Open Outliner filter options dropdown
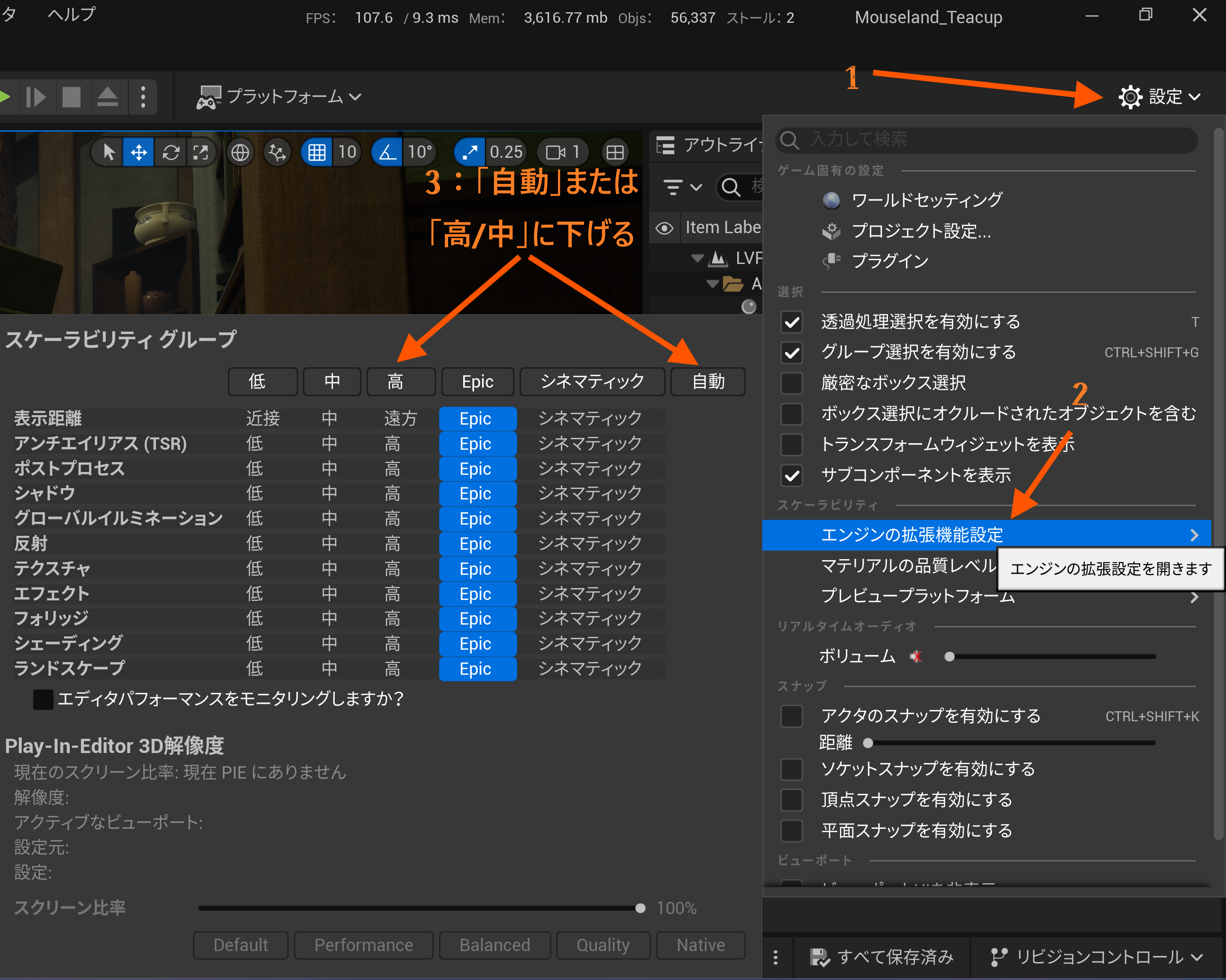The image size is (1226, 980). click(682, 187)
